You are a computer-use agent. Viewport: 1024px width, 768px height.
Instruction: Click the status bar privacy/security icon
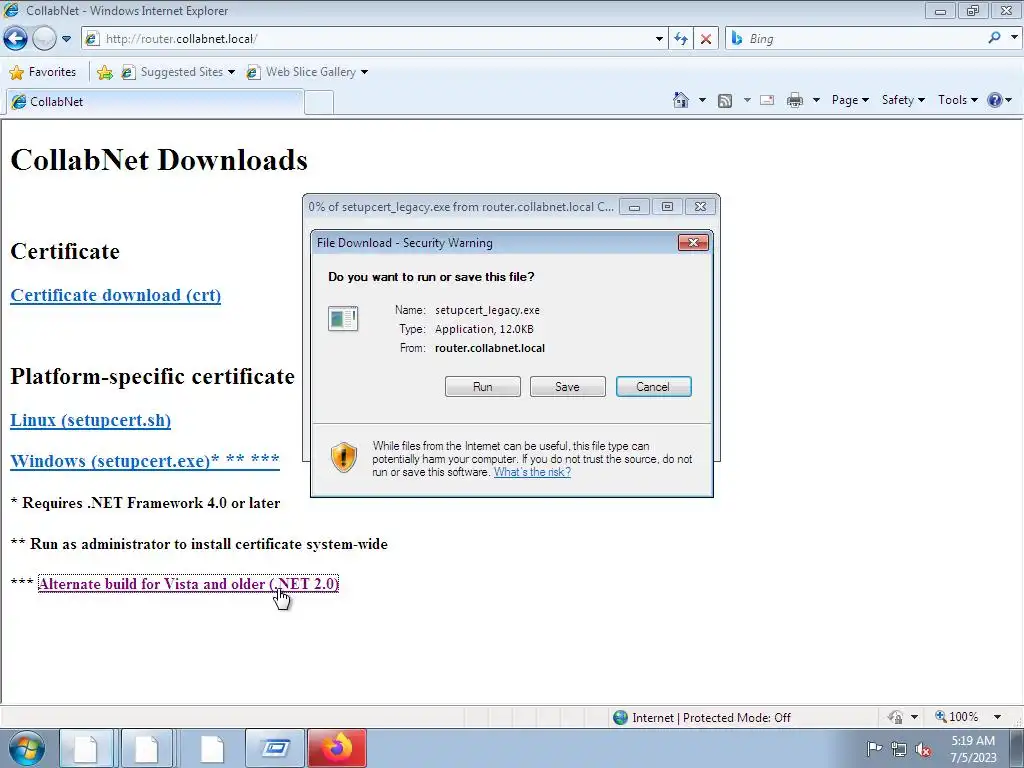coord(895,717)
